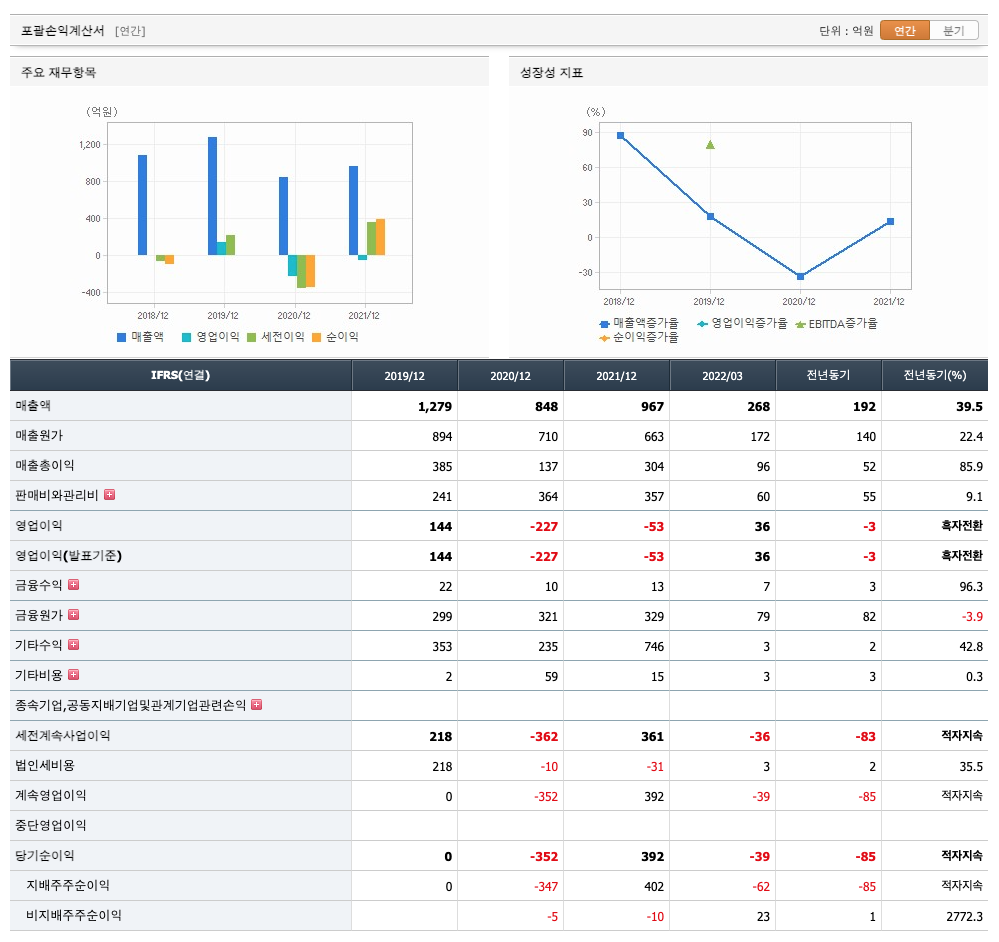The width and height of the screenshot is (999, 942).
Task: Click the 2019/12 revenue growth data point
Action: pos(710,217)
